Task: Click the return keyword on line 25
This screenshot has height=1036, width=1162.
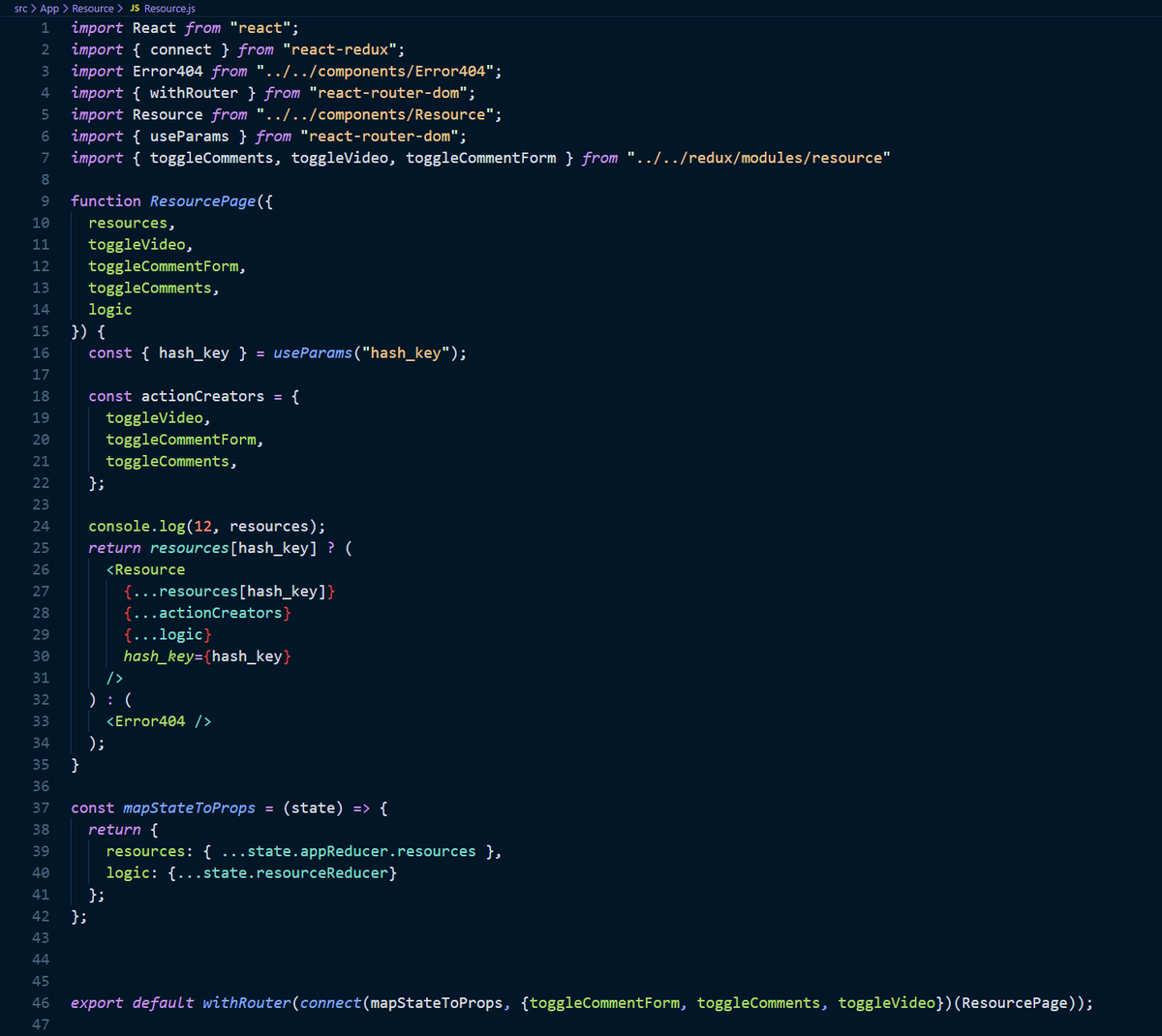Action: pos(114,548)
